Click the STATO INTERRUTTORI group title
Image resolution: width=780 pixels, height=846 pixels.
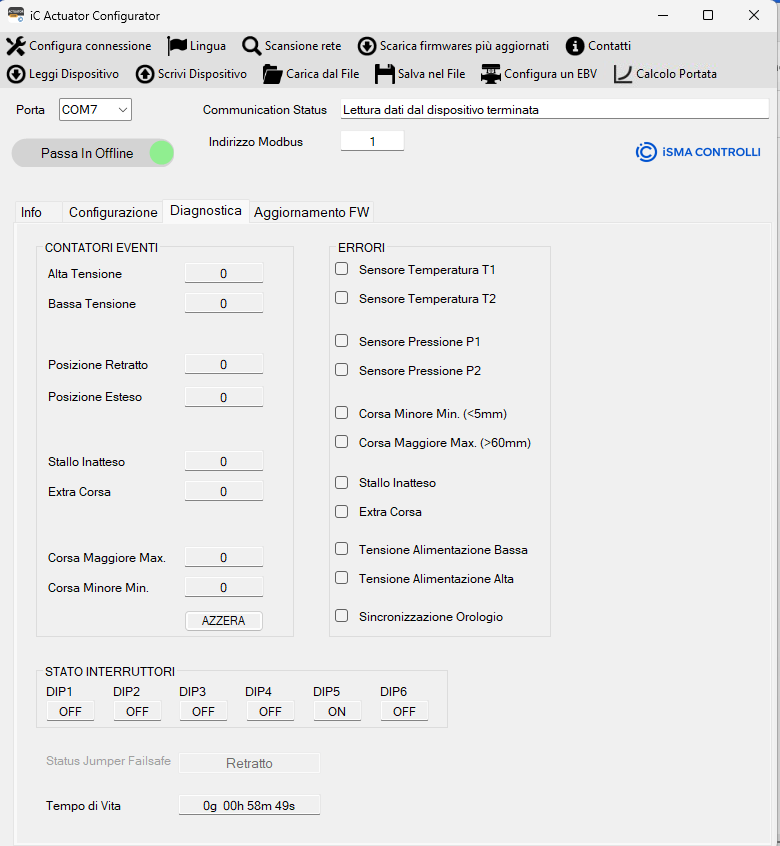click(x=110, y=672)
